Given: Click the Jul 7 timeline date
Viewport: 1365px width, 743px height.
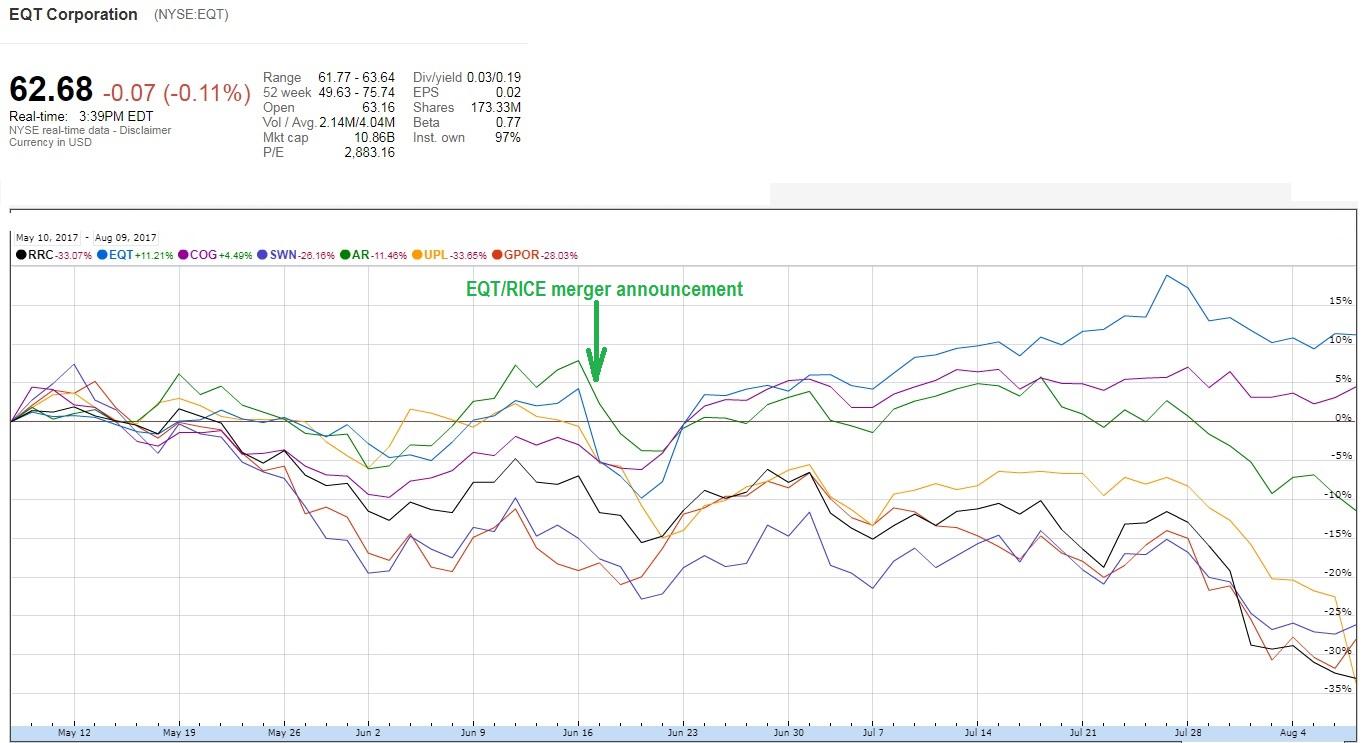Looking at the screenshot, I should (x=872, y=733).
